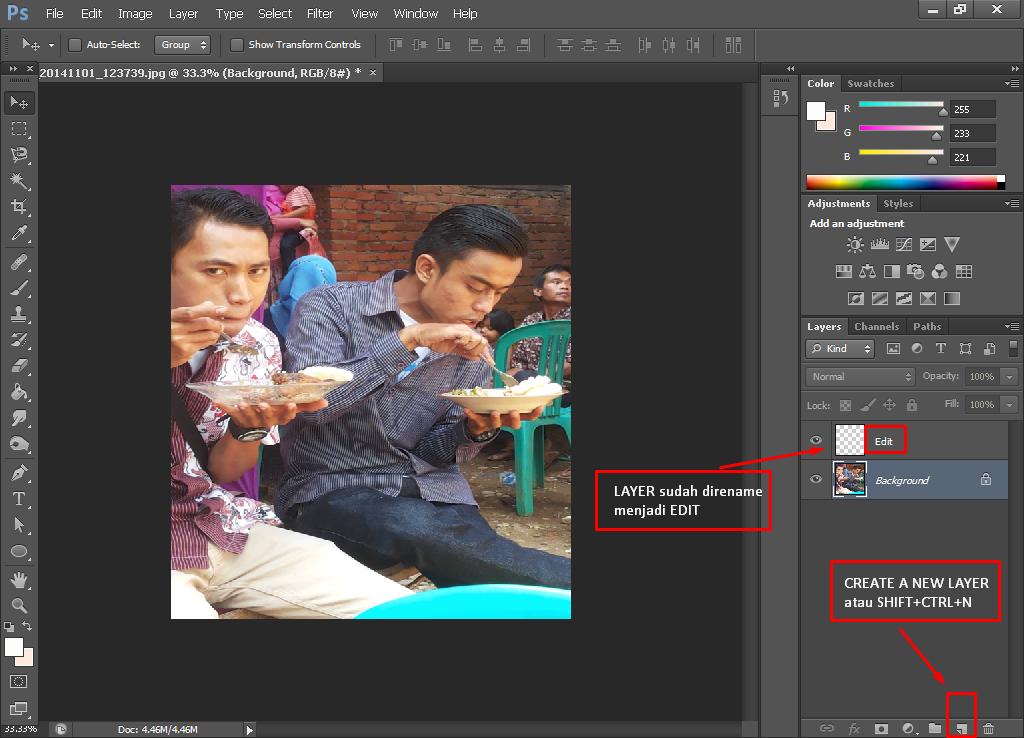The width and height of the screenshot is (1024, 738).
Task: Select the Dodge tool
Action: pyautogui.click(x=19, y=445)
